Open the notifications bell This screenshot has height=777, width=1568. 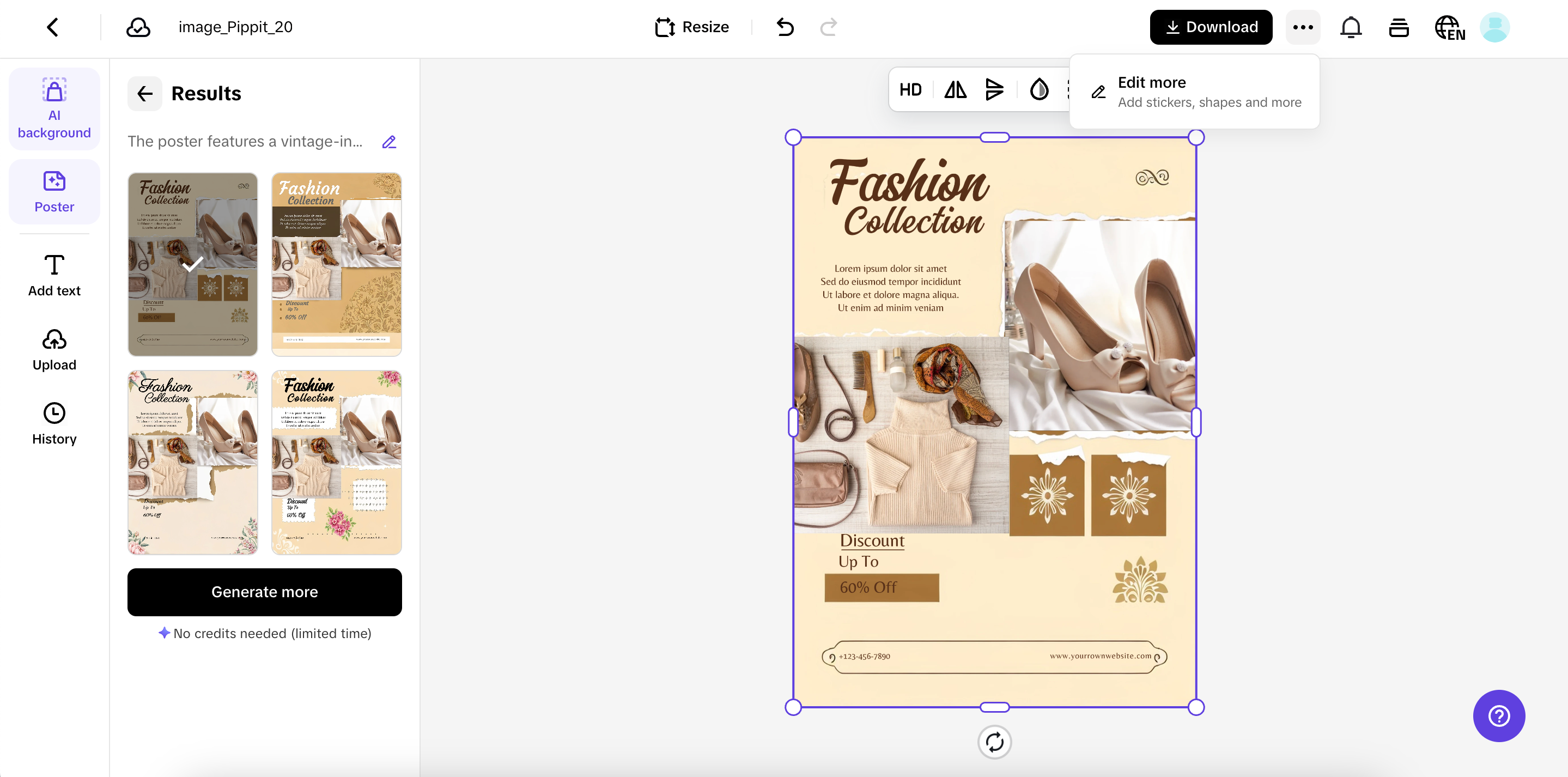(1351, 27)
